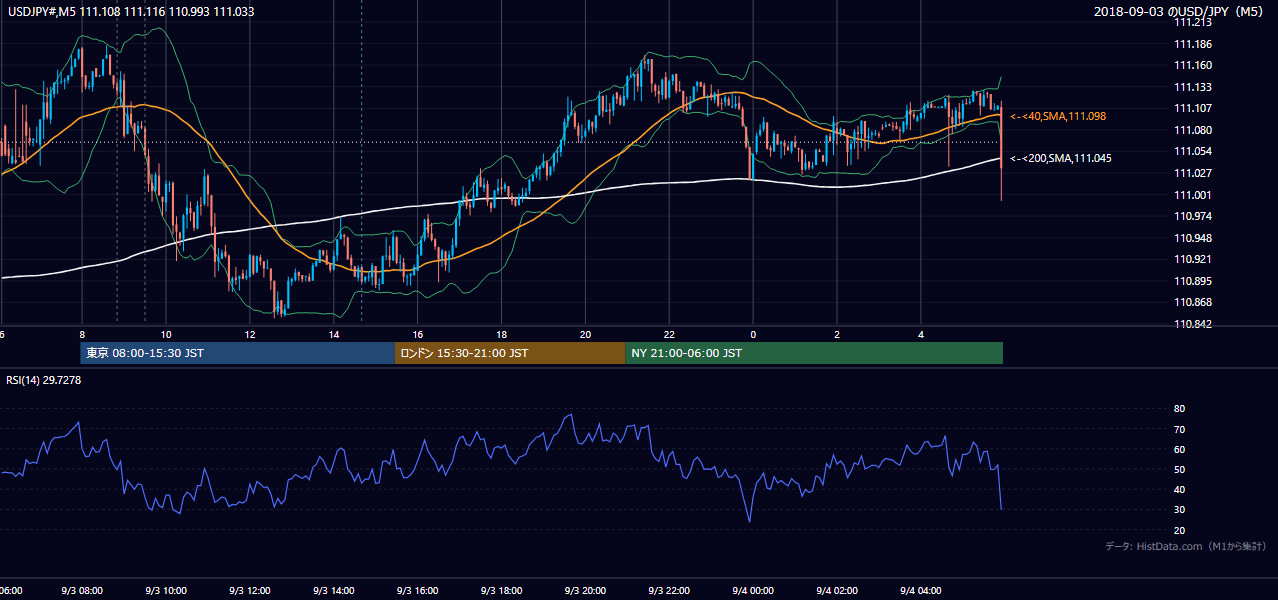Click hour marker 18 under price chart
Screen dimensions: 1278x600
(501, 334)
